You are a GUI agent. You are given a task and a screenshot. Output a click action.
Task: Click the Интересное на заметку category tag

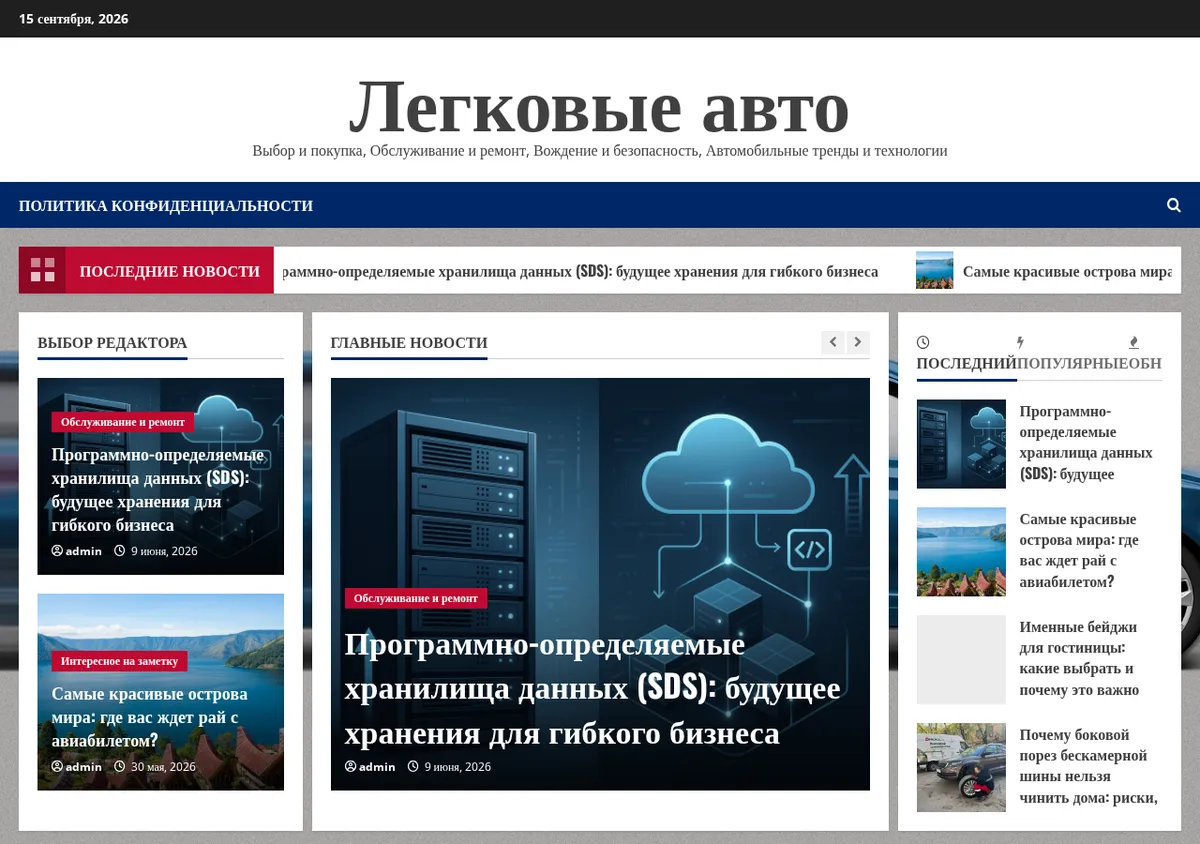119,661
